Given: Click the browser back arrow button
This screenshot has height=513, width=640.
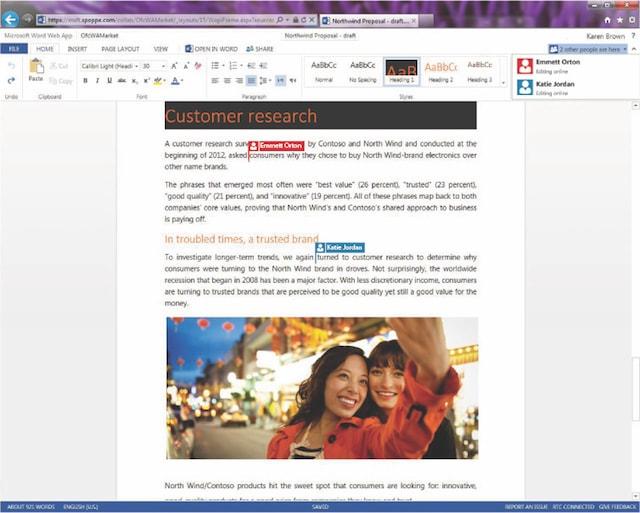Looking at the screenshot, I should [x=11, y=19].
